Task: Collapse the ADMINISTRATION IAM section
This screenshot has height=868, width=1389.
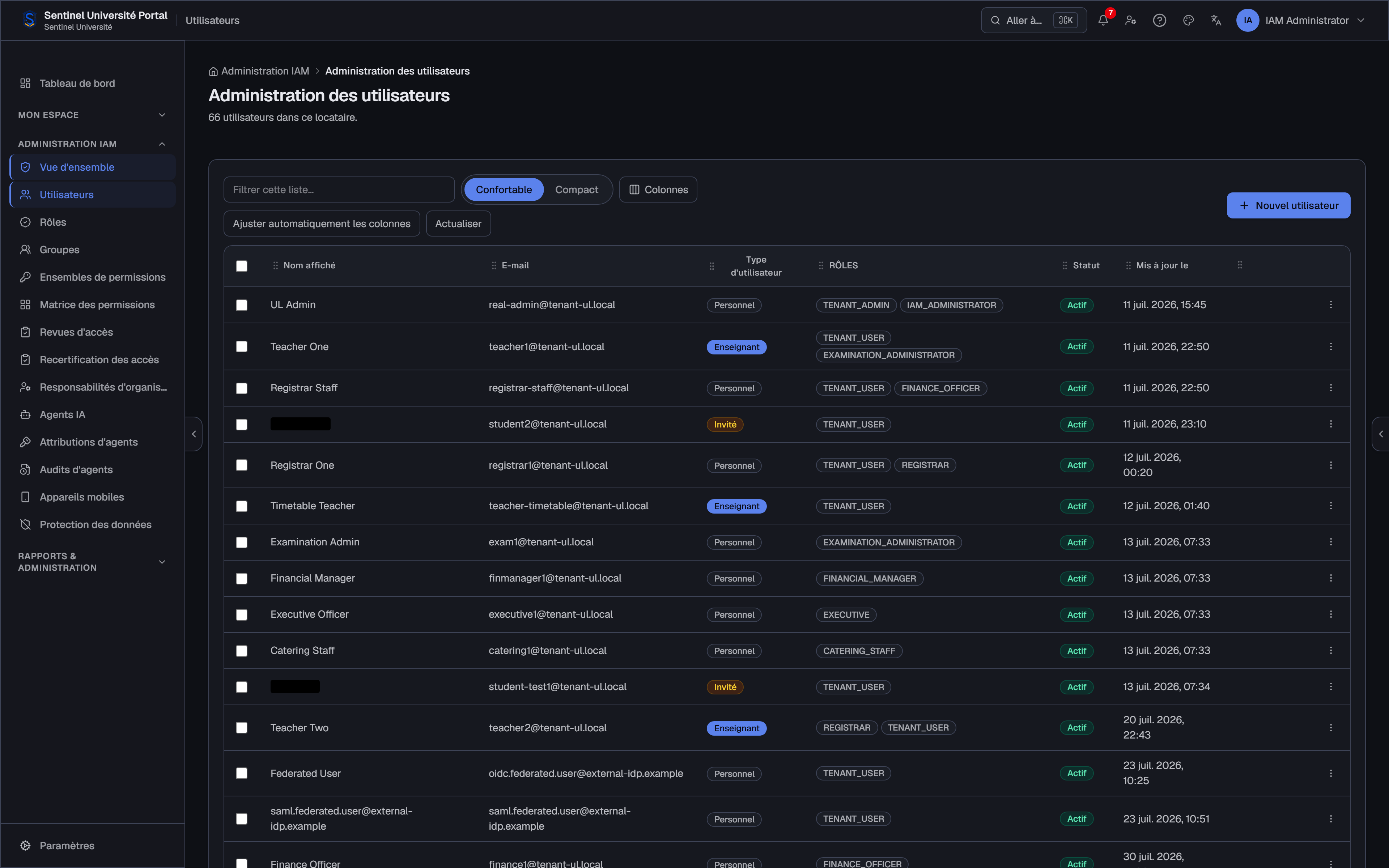Action: tap(92, 144)
